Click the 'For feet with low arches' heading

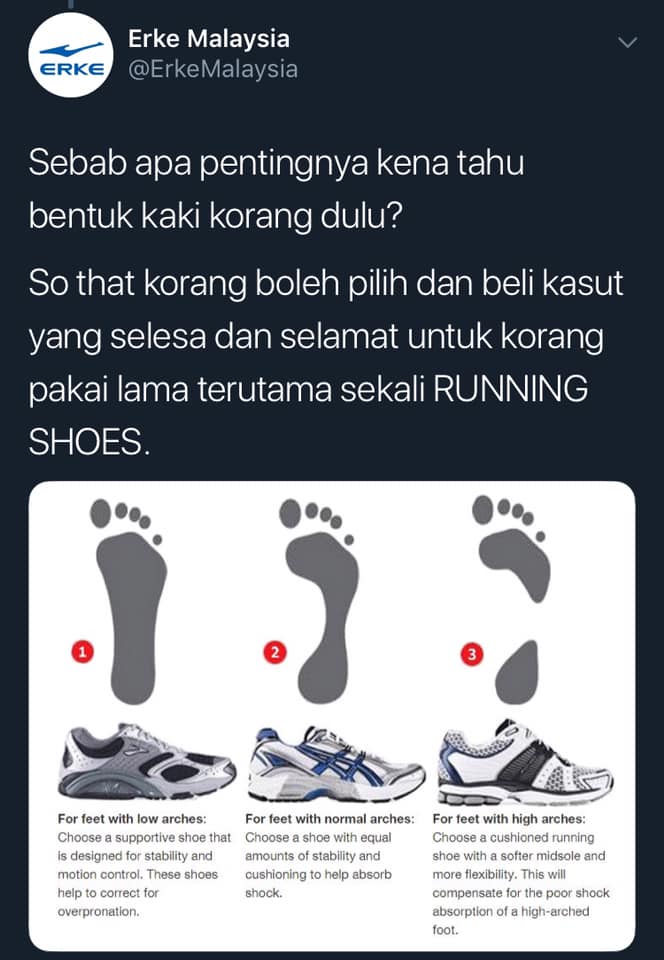point(132,819)
